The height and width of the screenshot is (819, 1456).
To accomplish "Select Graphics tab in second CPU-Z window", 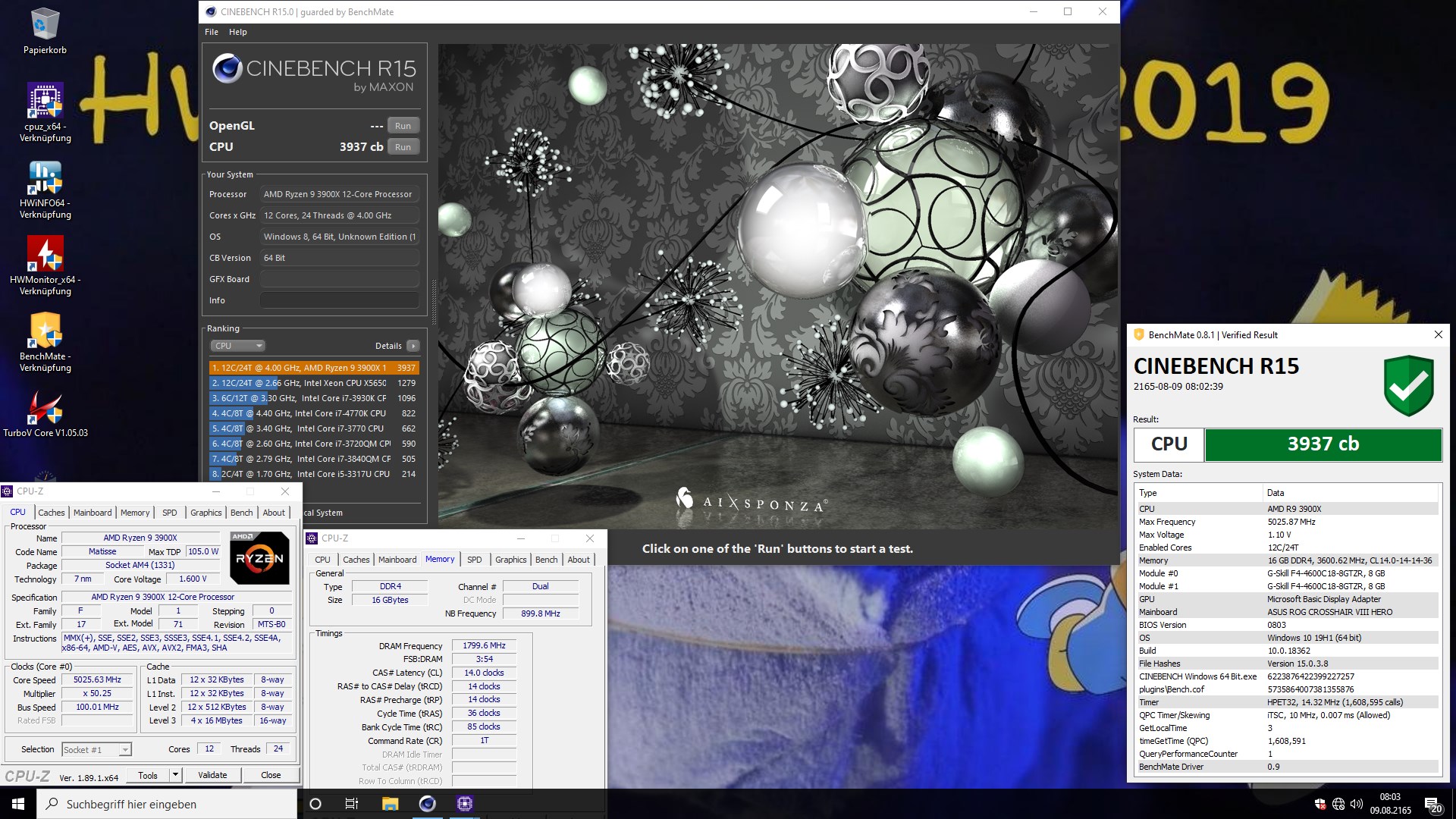I will coord(511,560).
